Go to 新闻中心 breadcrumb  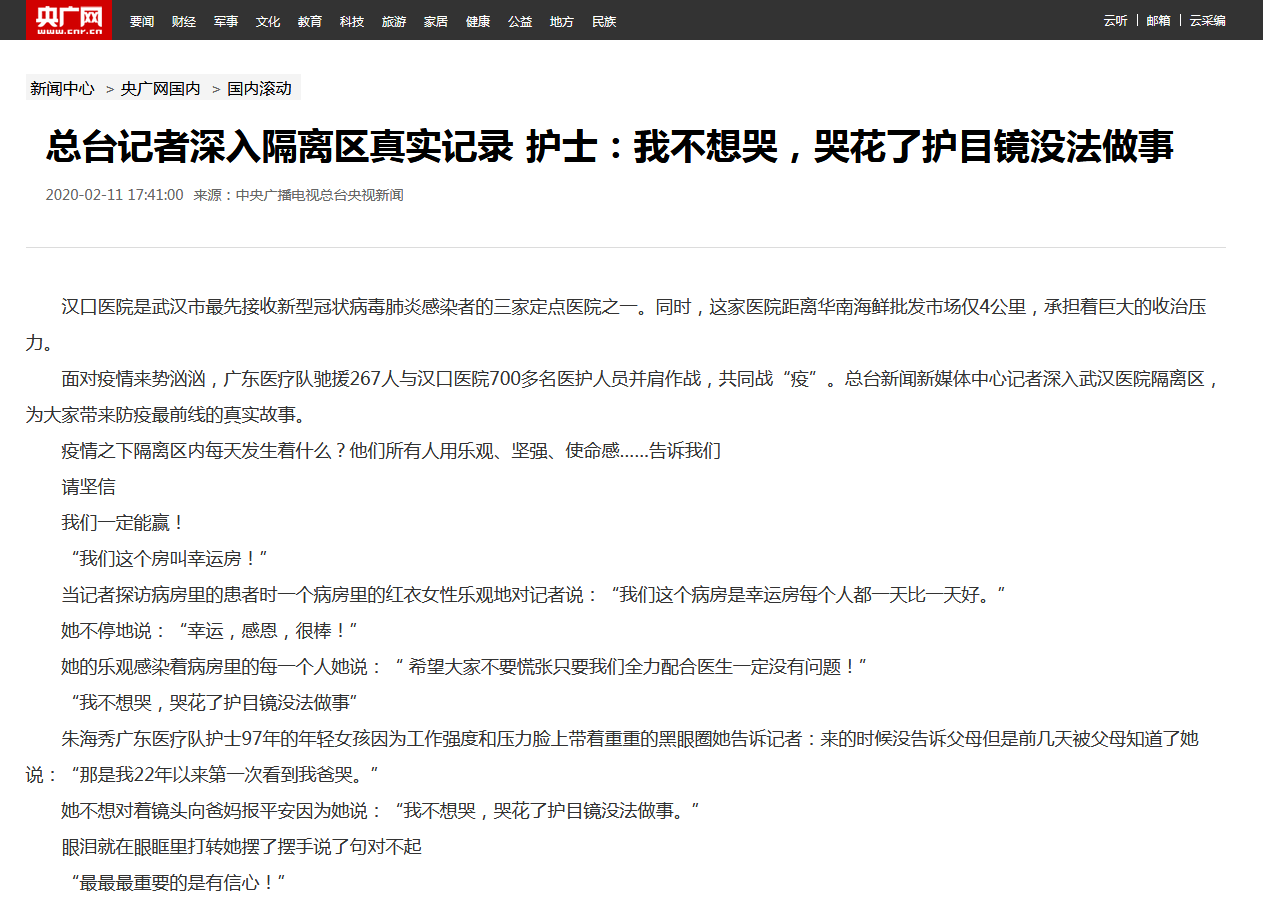click(62, 88)
